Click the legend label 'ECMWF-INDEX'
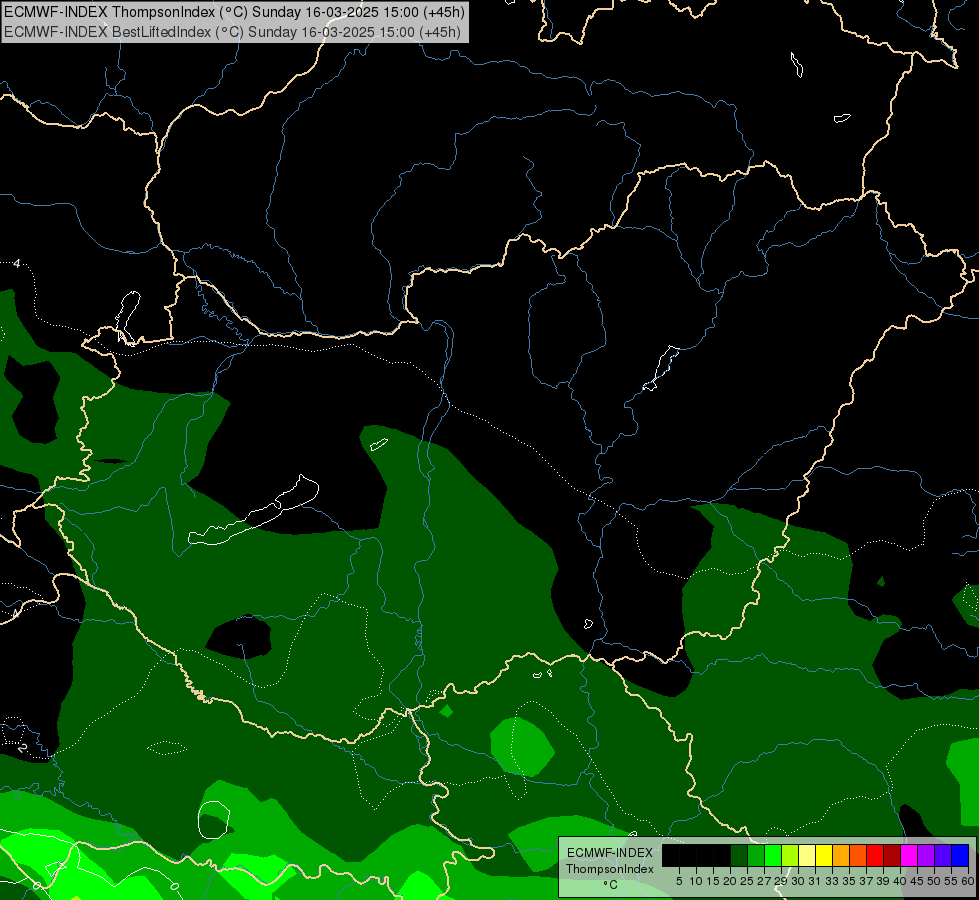 [x=610, y=853]
